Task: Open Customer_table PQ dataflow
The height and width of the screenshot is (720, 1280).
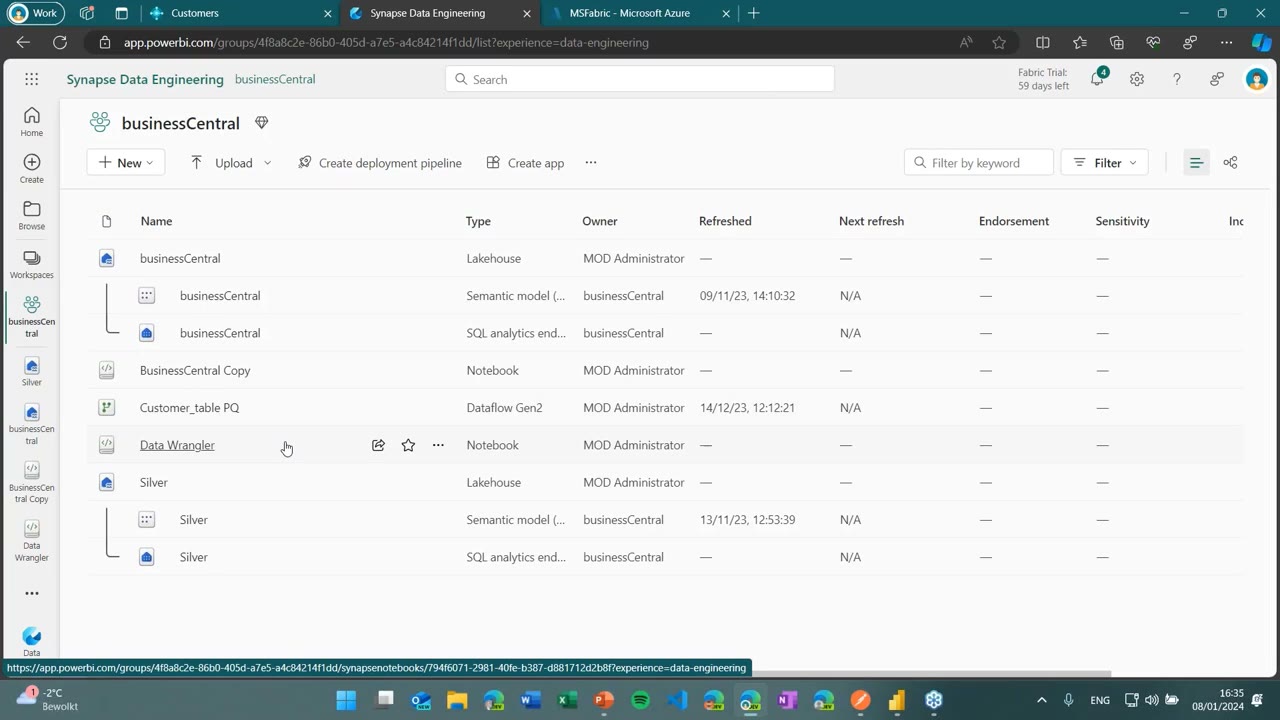Action: [189, 407]
